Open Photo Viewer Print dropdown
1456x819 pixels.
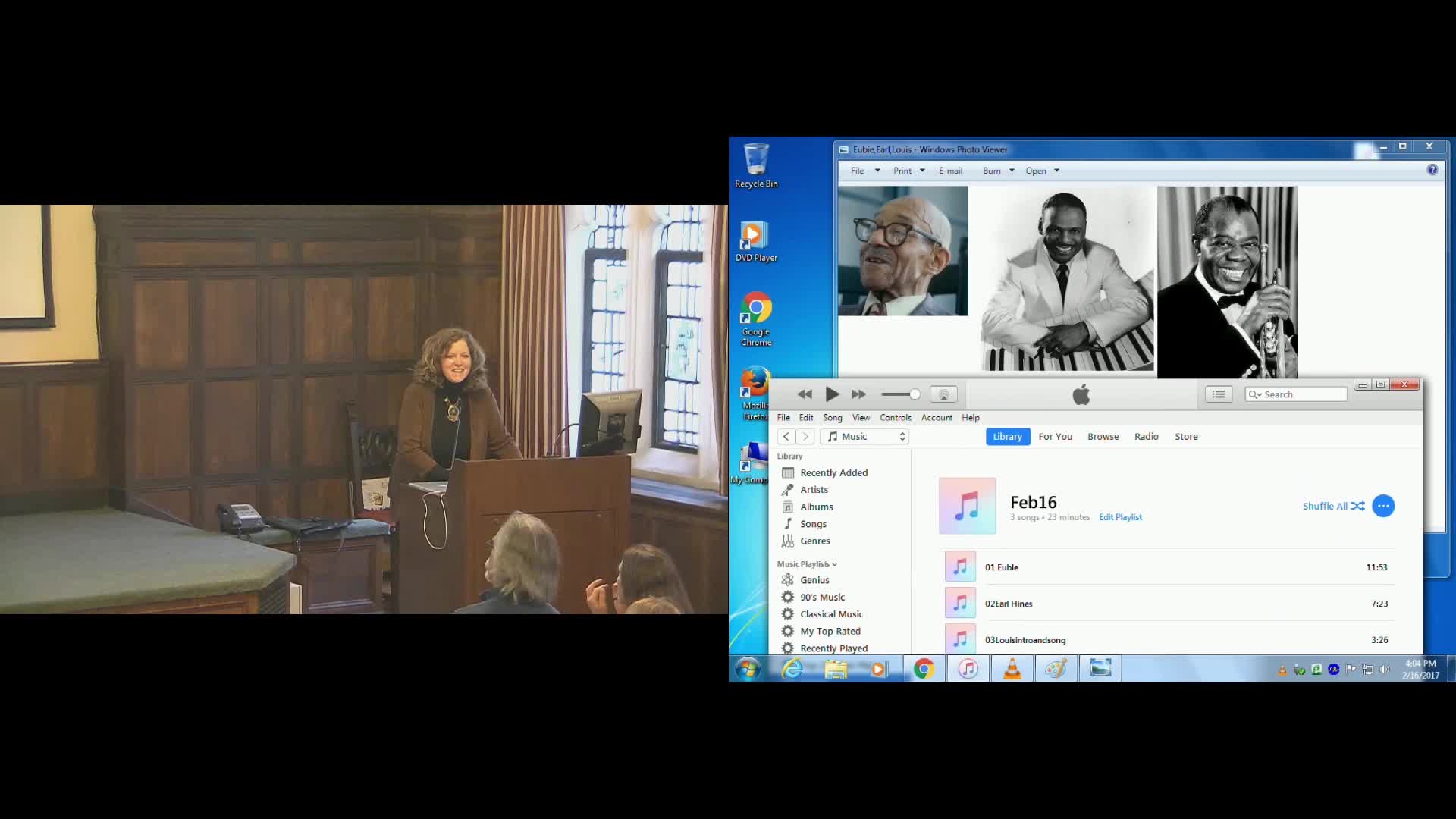909,171
